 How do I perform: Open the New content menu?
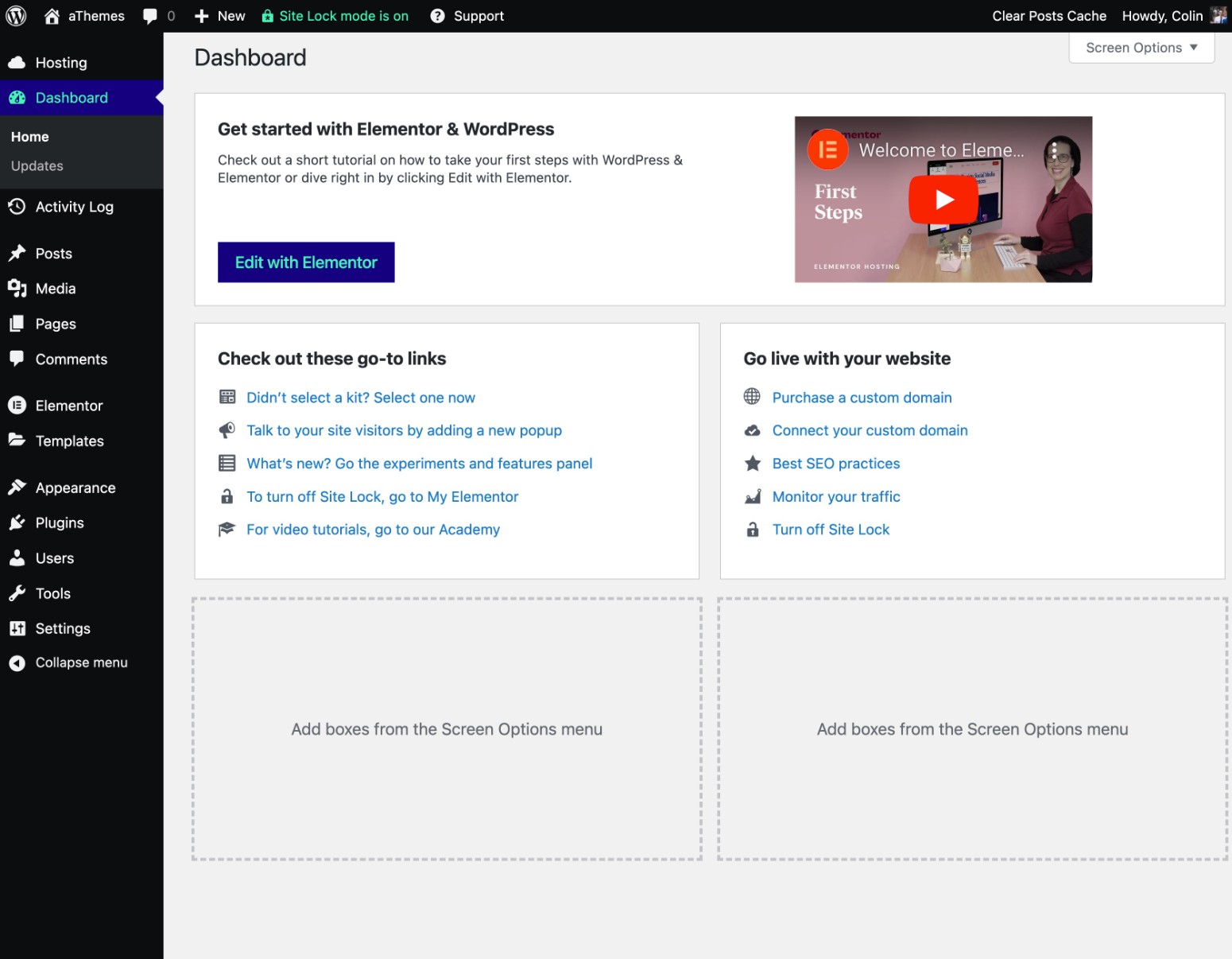coord(220,16)
